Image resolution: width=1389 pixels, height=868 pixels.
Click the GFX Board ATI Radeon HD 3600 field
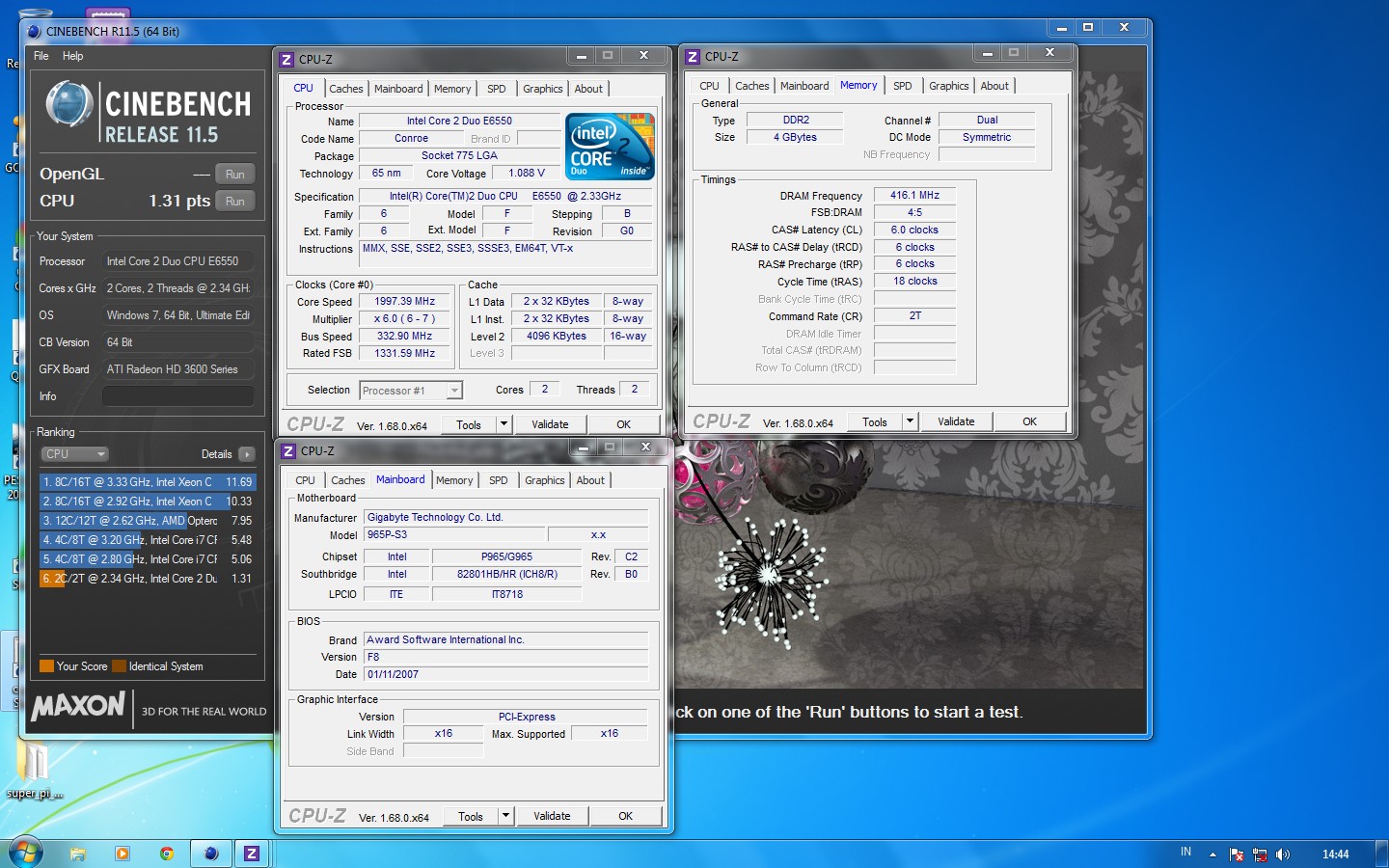point(178,369)
